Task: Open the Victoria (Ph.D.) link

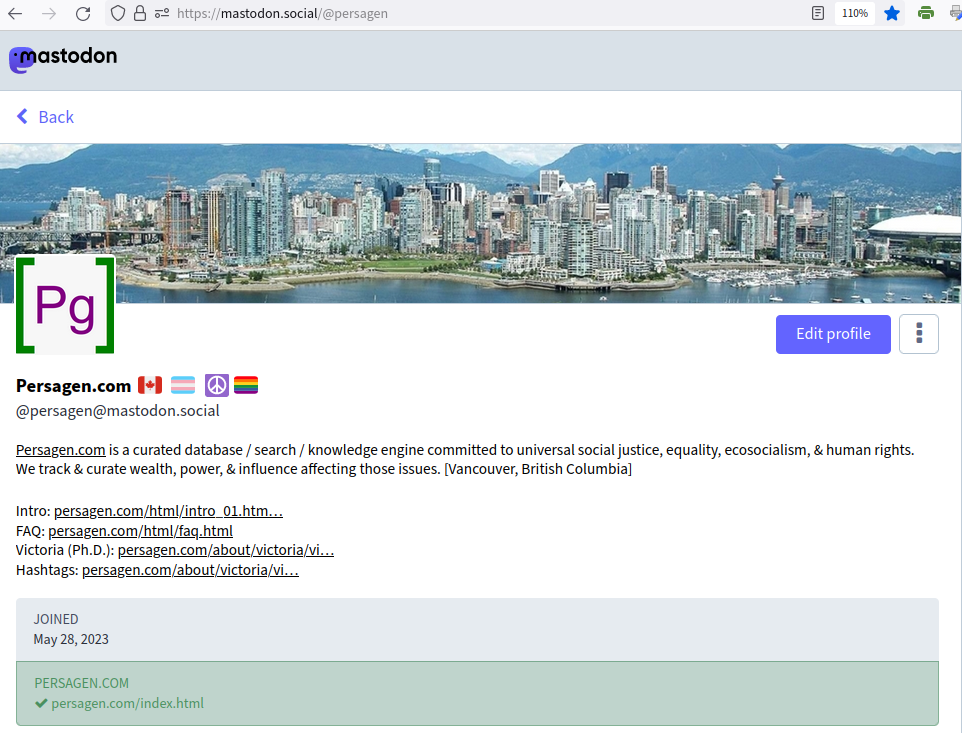Action: pos(226,550)
